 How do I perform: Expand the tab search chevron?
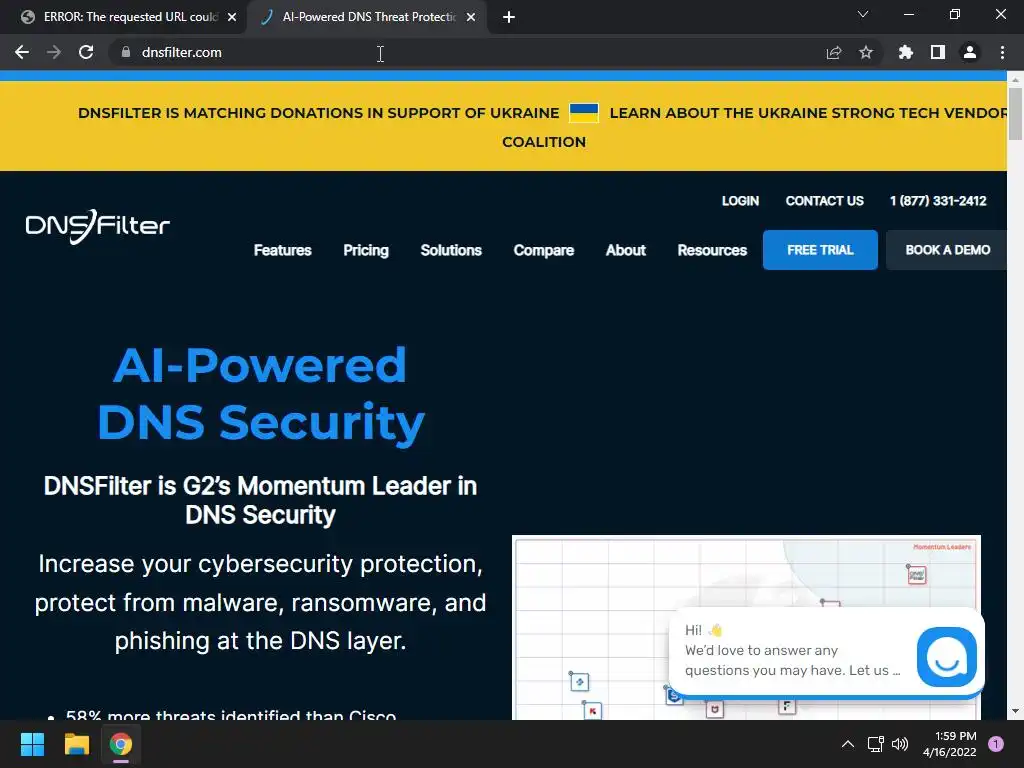tap(863, 14)
